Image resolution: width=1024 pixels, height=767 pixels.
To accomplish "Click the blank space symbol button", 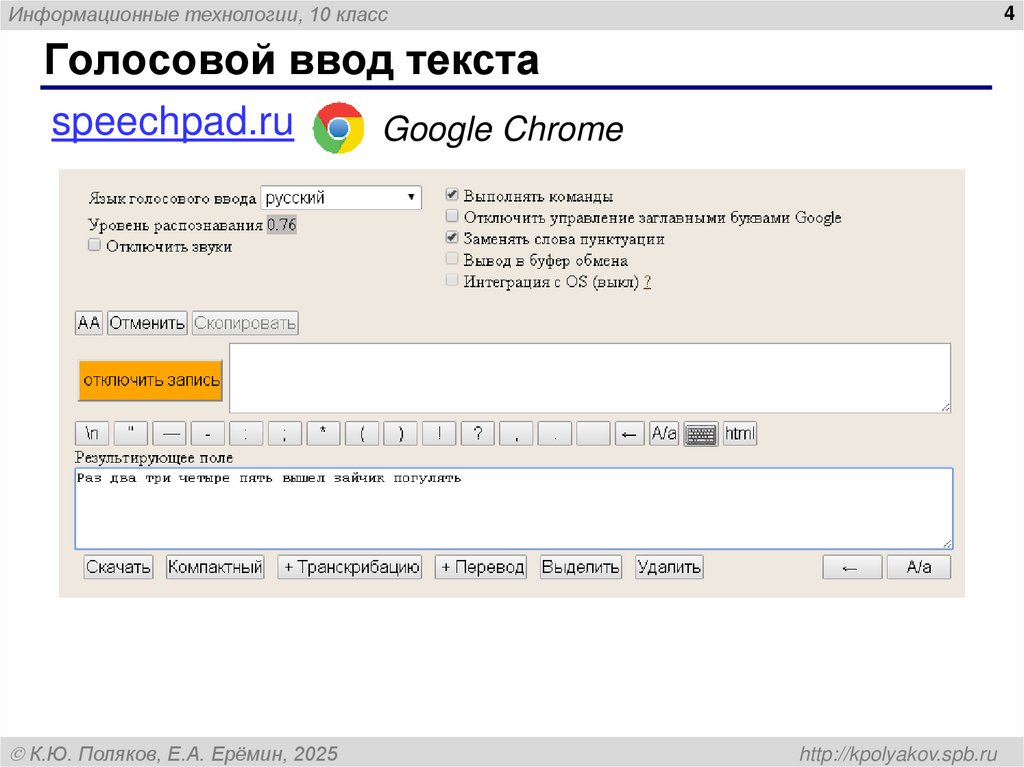I will coord(593,434).
